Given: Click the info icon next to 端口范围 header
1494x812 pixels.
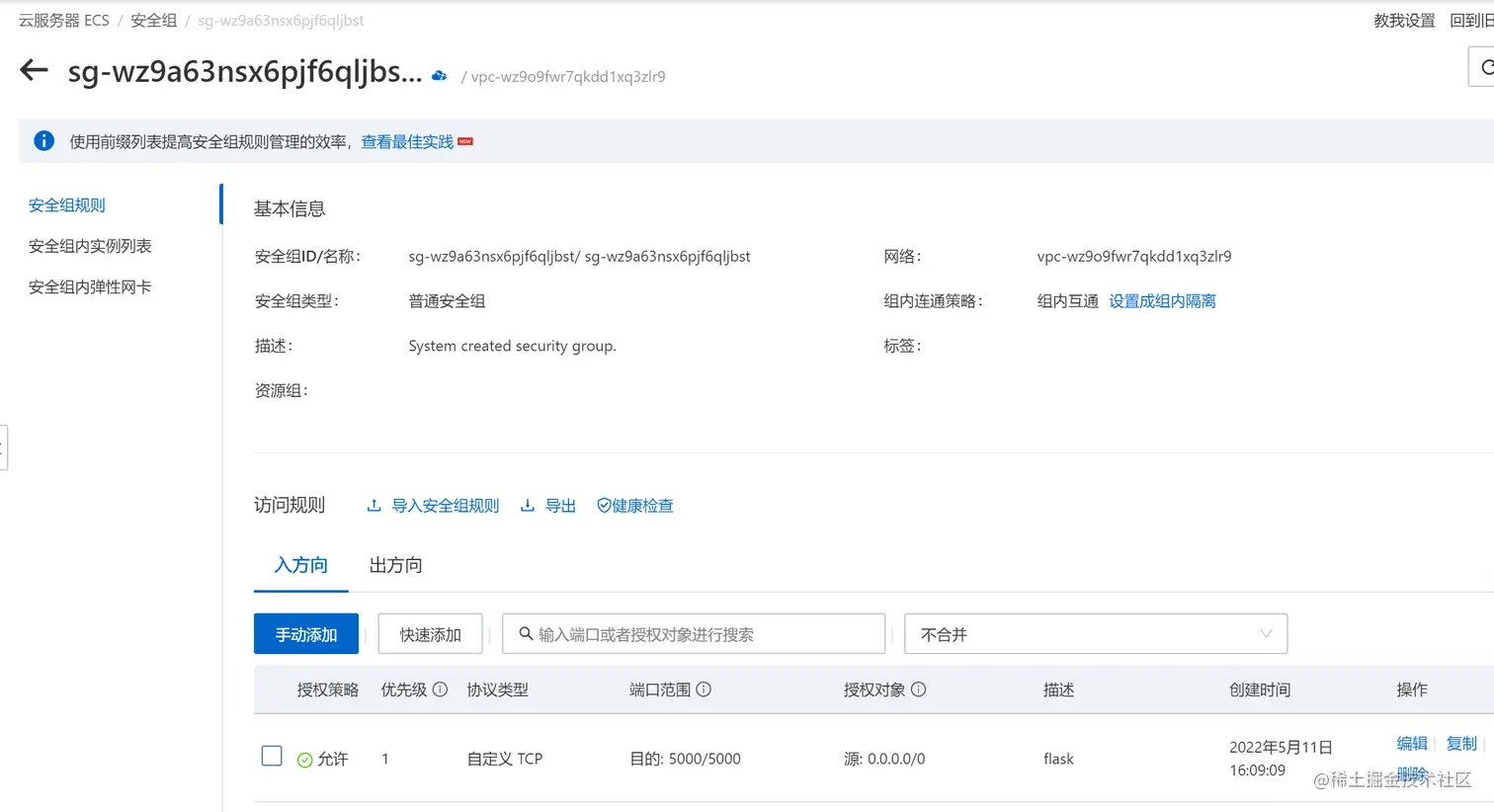Looking at the screenshot, I should [x=704, y=690].
